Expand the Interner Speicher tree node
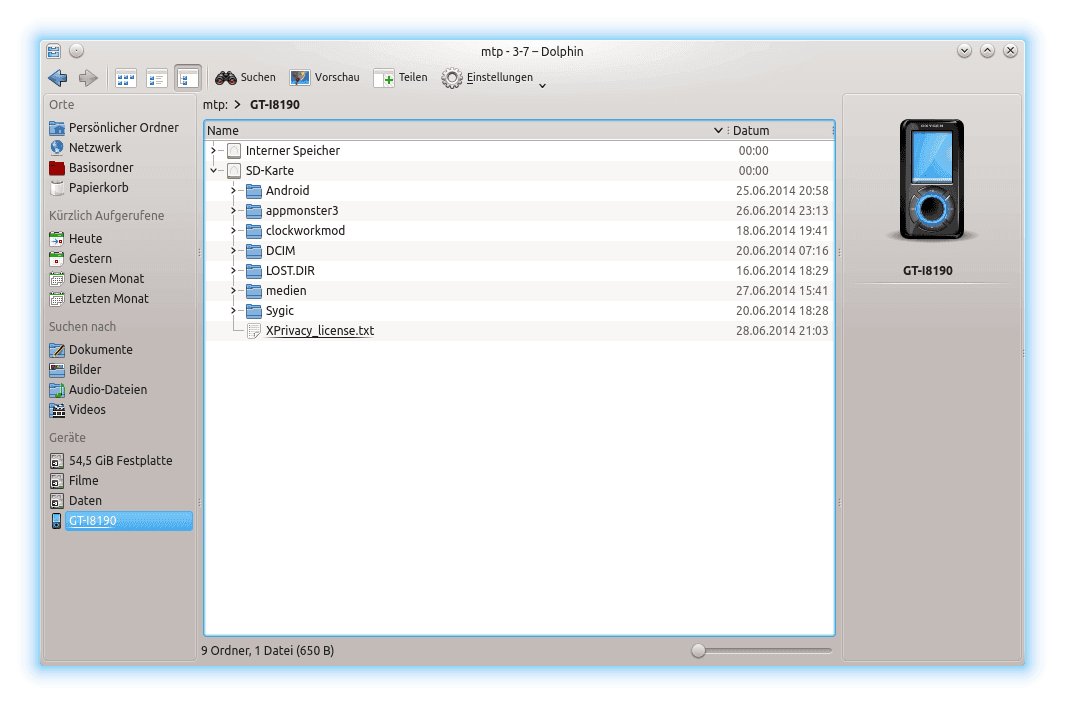 tap(213, 151)
